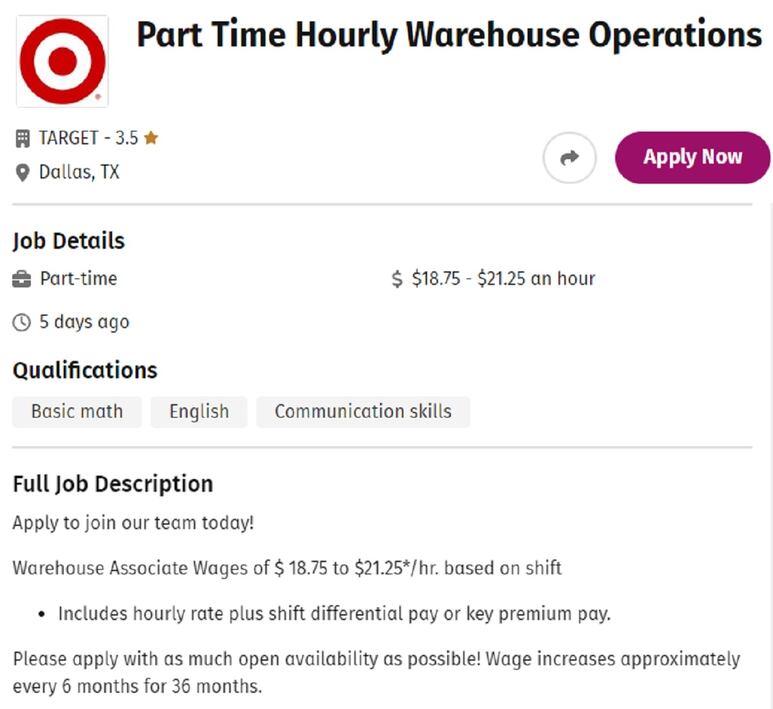Viewport: 773px width, 709px height.
Task: Select the English qualification tag
Action: click(199, 412)
